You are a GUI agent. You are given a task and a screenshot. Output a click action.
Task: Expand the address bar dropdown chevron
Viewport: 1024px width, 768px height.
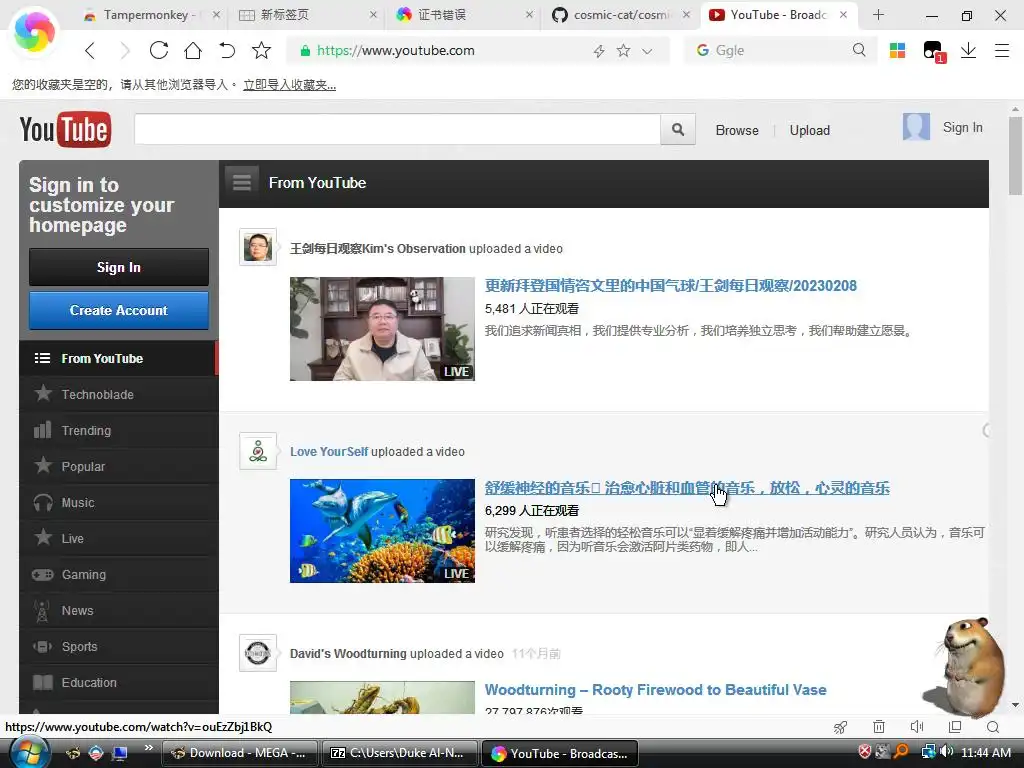(x=647, y=51)
